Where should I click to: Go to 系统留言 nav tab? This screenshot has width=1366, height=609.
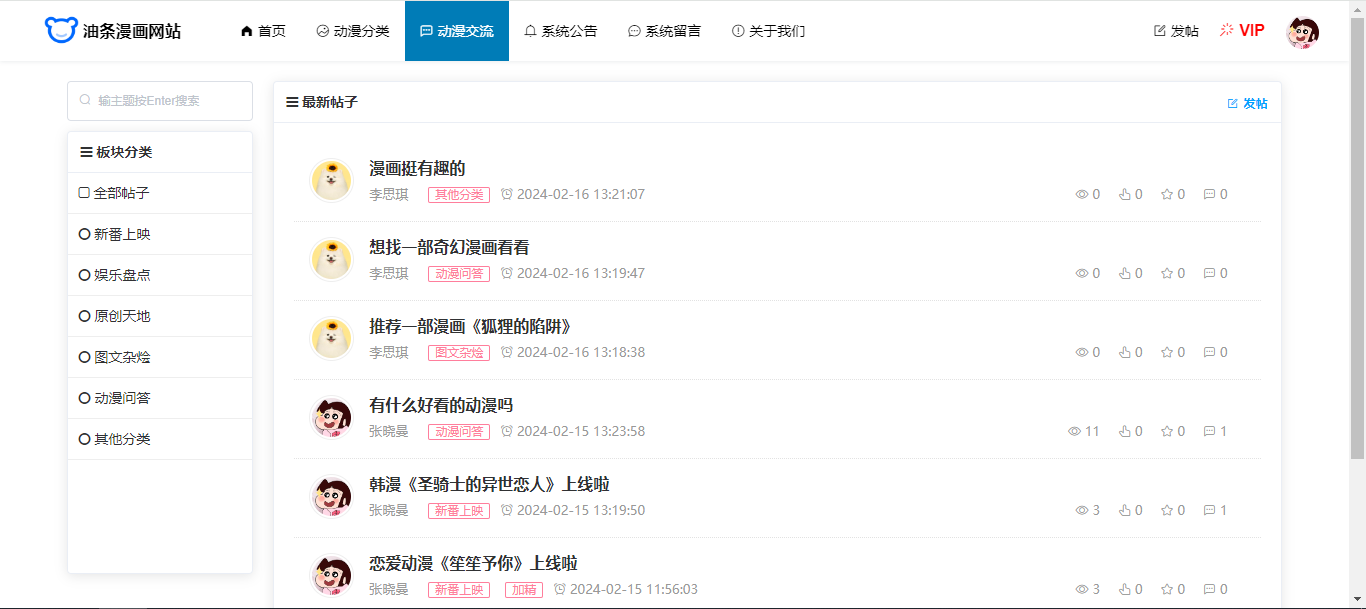[665, 31]
